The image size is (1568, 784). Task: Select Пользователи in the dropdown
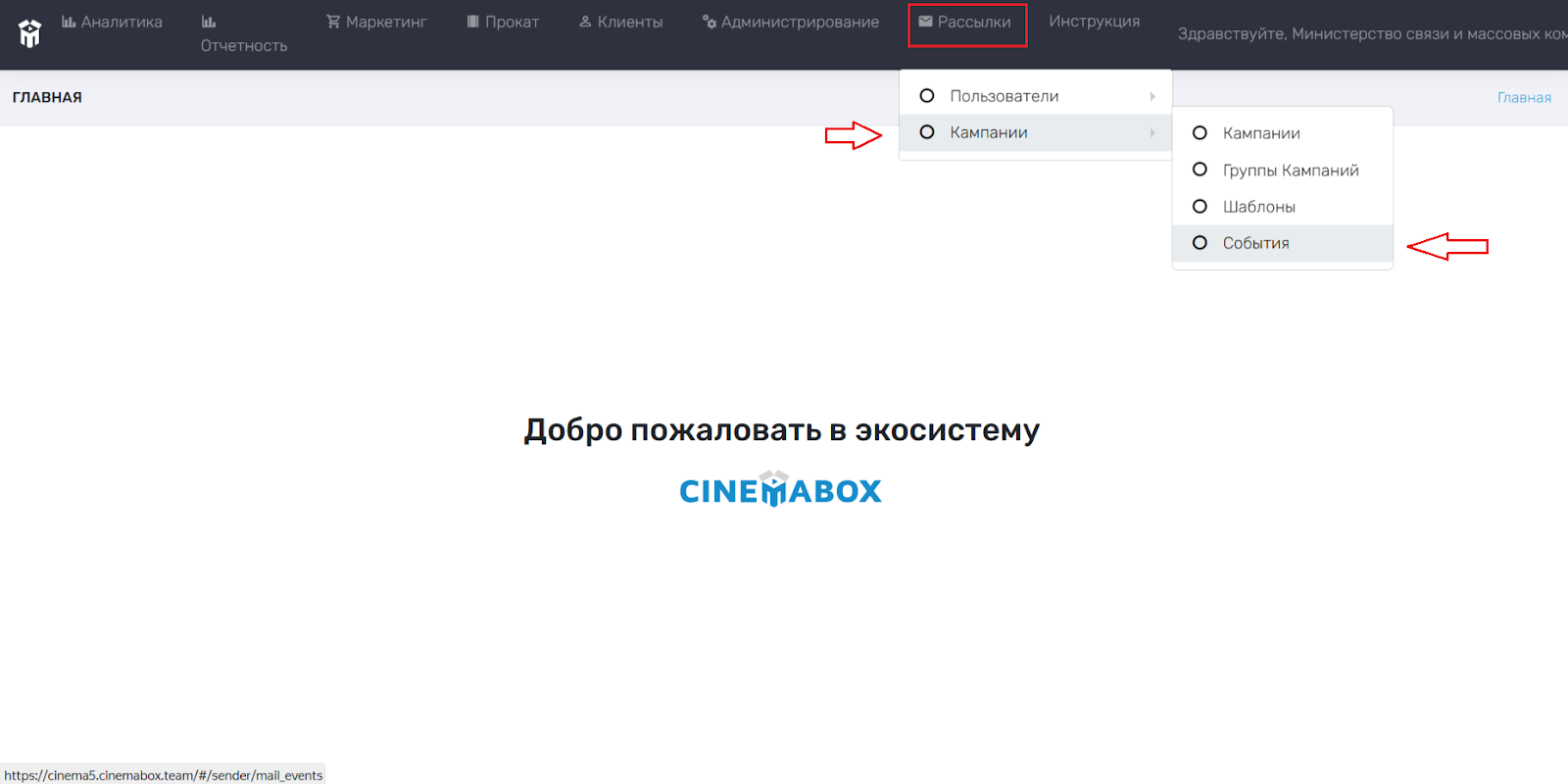pos(1036,96)
